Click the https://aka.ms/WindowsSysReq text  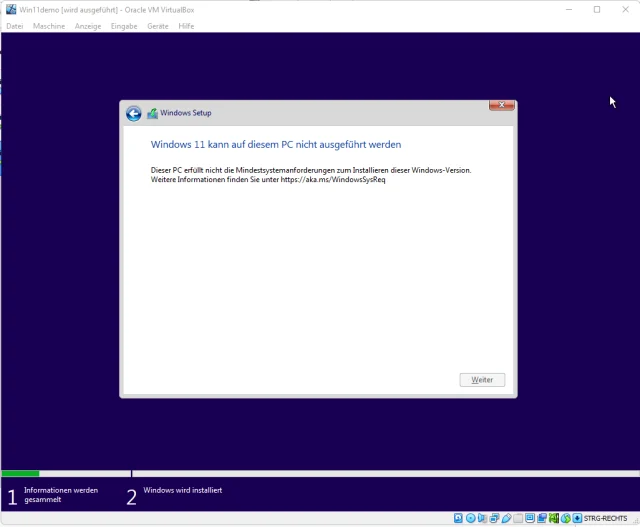tap(333, 180)
